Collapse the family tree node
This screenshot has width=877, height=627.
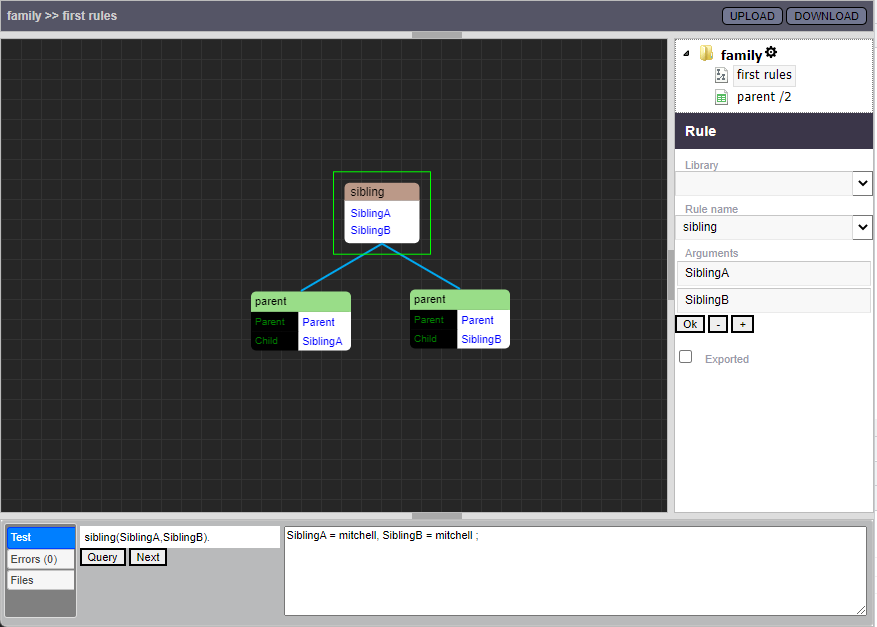coord(686,54)
